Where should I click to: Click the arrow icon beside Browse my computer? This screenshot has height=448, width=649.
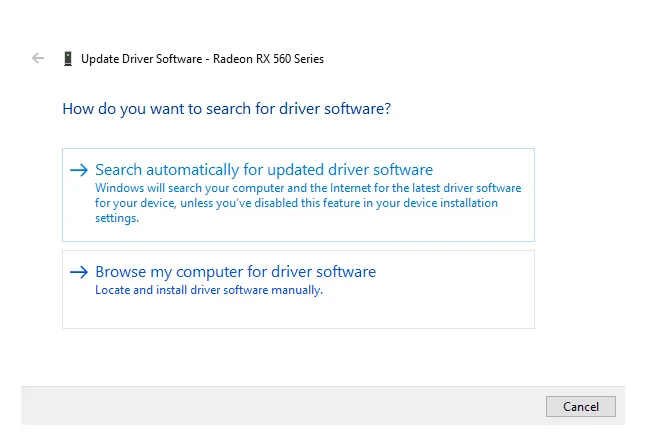(79, 272)
